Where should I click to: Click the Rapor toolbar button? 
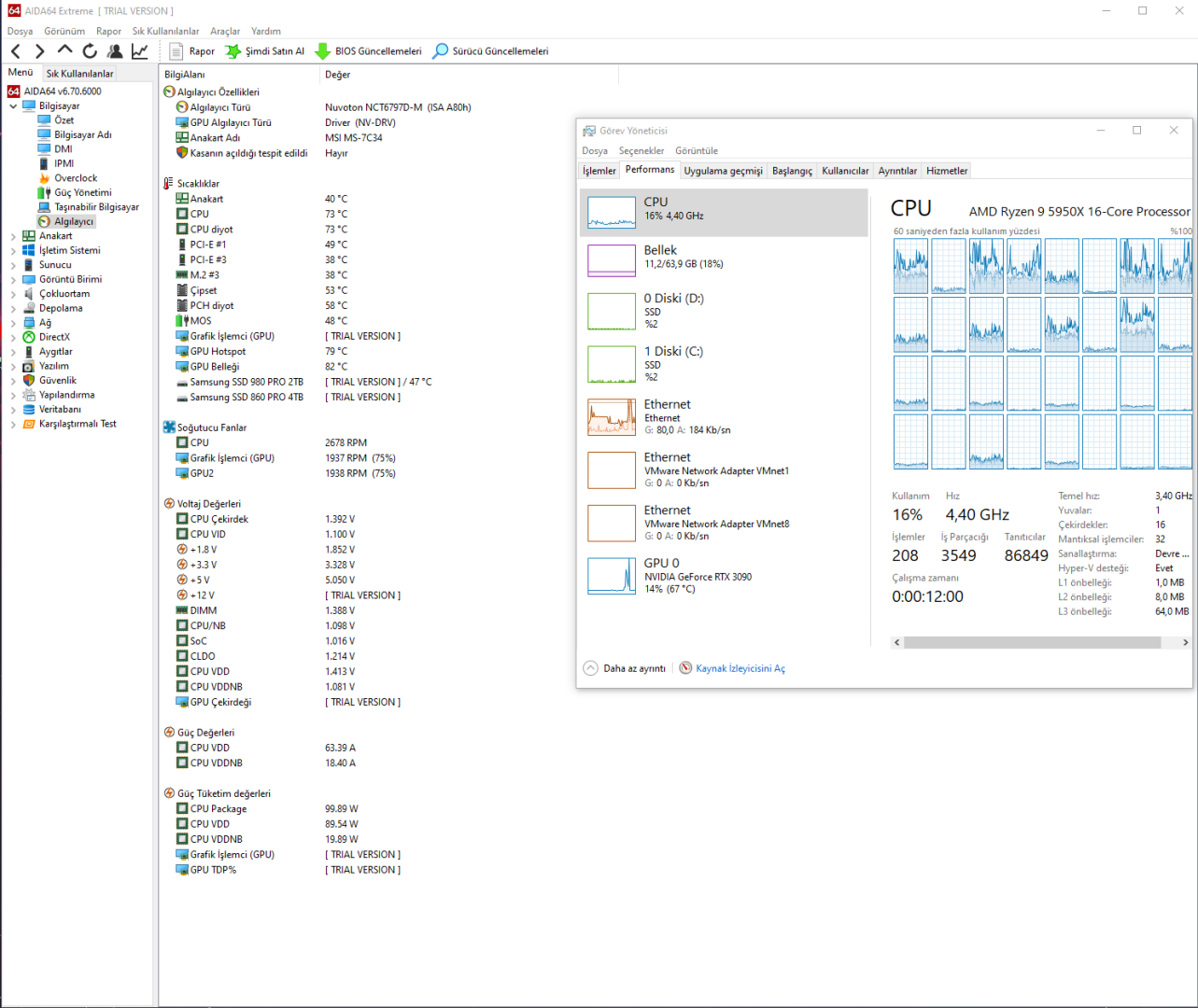click(192, 51)
